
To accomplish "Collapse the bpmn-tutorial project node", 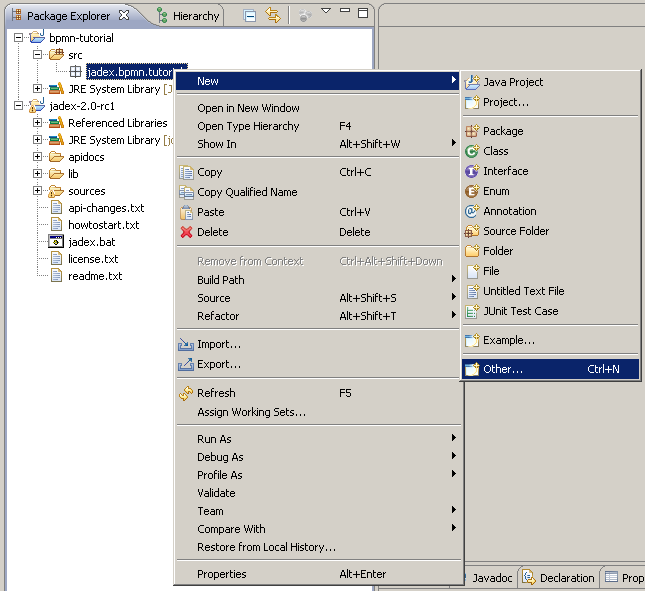I will click(x=19, y=38).
